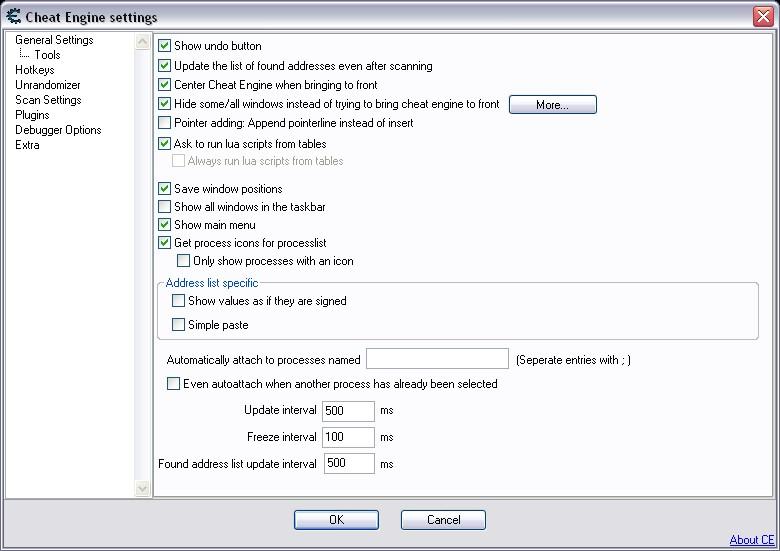This screenshot has width=780, height=551.
Task: Uncheck the Show undo button option
Action: [164, 46]
